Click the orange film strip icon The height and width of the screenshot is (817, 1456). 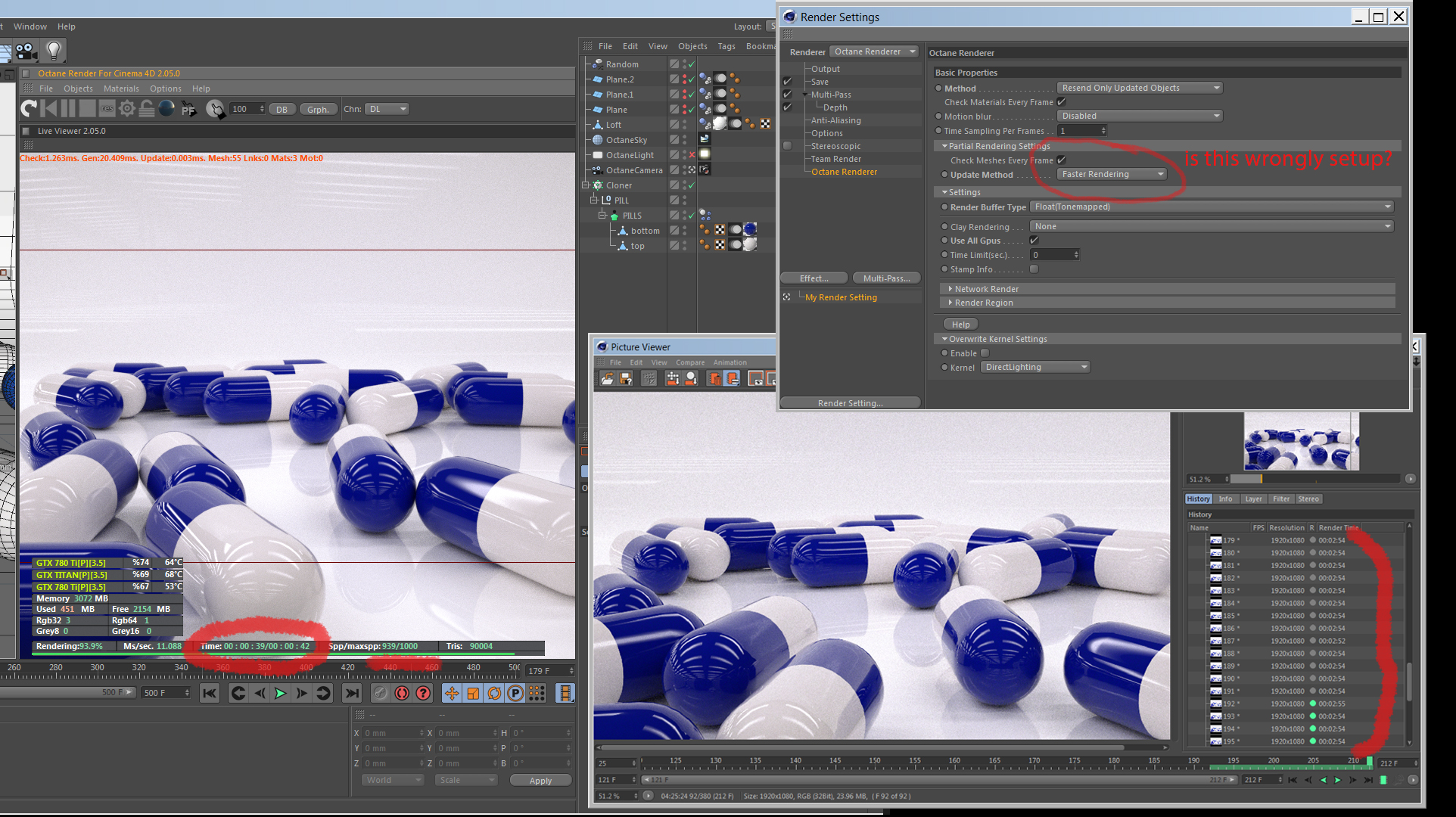tap(565, 693)
